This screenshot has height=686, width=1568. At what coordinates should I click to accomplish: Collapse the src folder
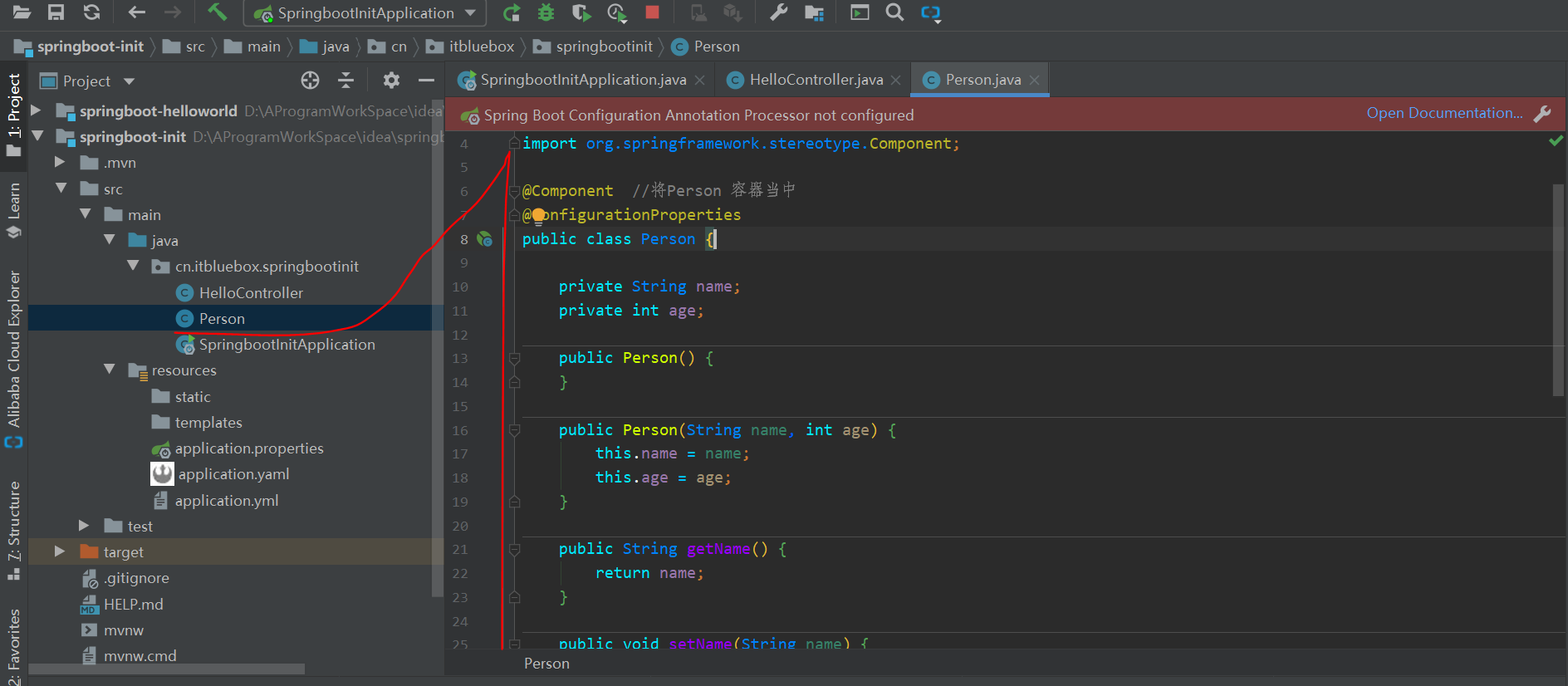tap(61, 188)
